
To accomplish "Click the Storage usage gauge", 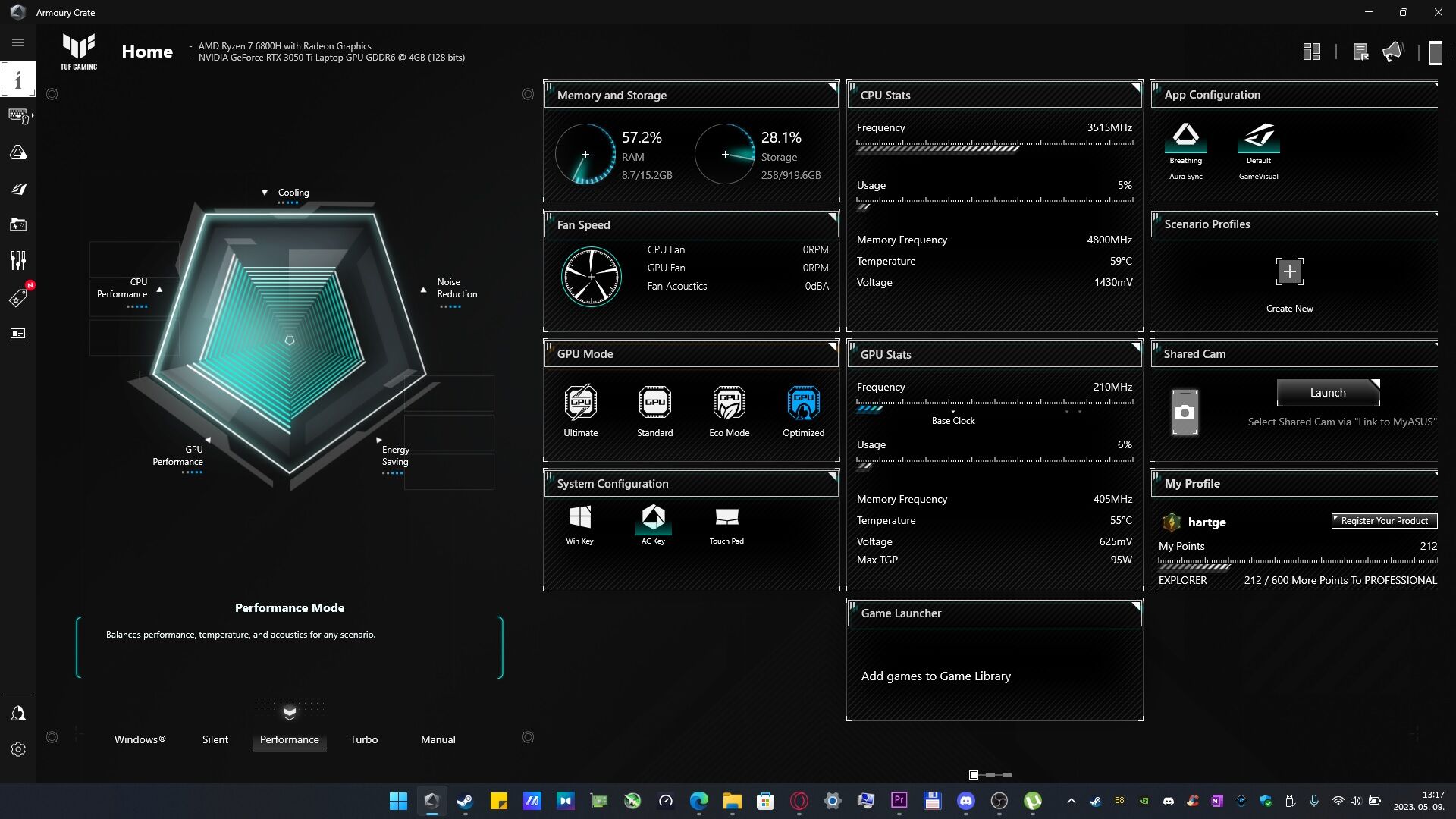I will tap(724, 154).
